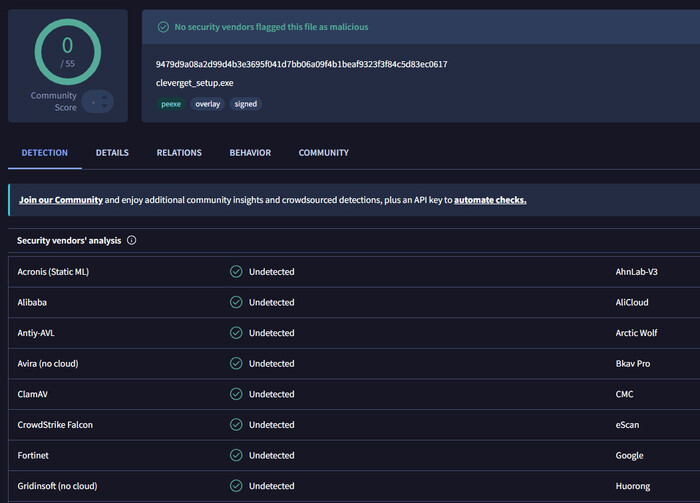Image resolution: width=700 pixels, height=503 pixels.
Task: Click the Alibaba vendor name
Action: [32, 302]
